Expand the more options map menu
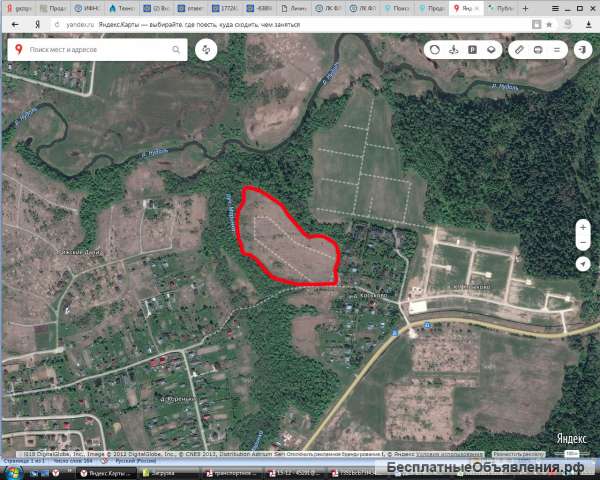Viewport: 600px width, 480px height. pos(557,50)
